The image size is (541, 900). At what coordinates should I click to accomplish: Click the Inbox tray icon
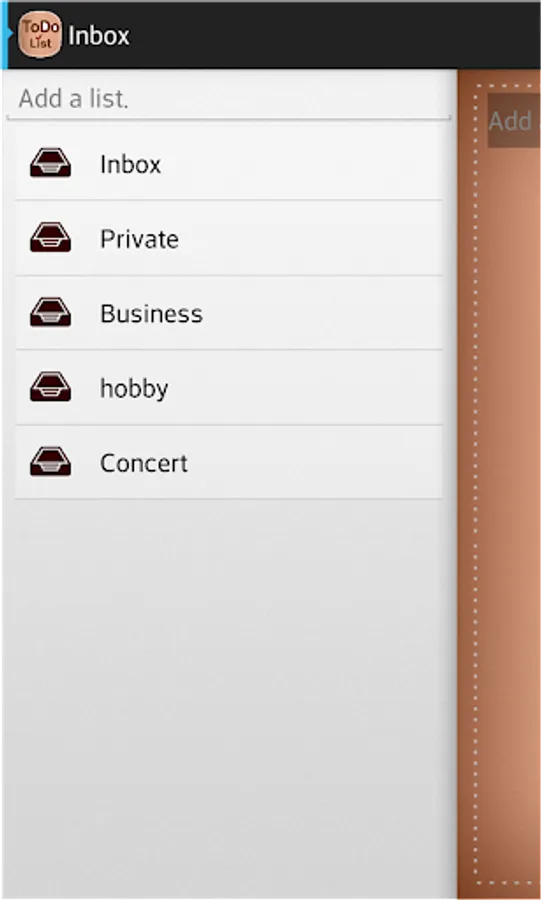[50, 163]
